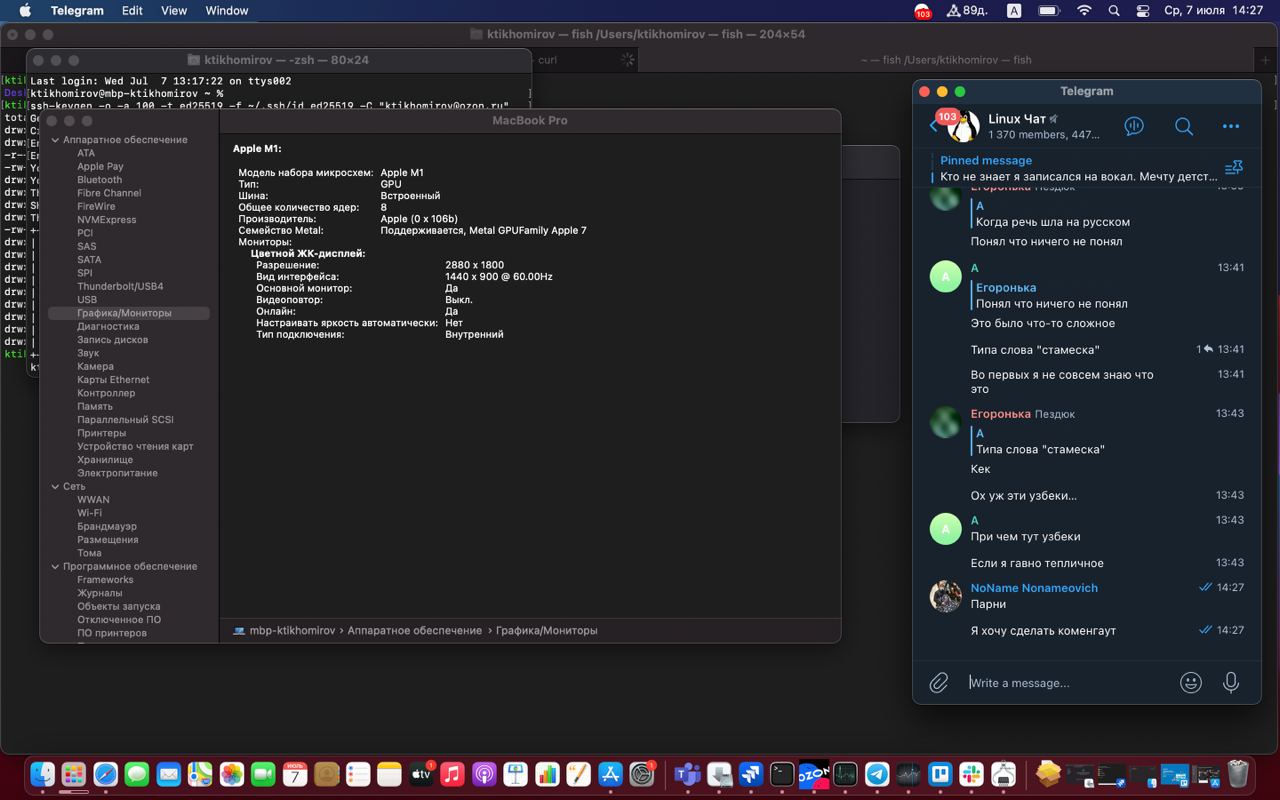Open Apple TV in the Dock

[x=421, y=774]
